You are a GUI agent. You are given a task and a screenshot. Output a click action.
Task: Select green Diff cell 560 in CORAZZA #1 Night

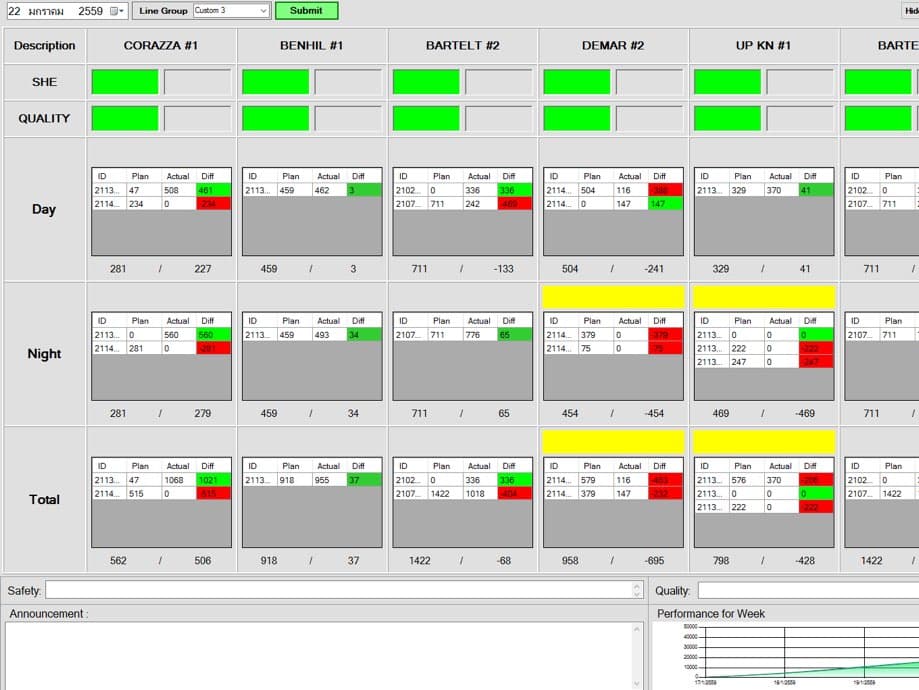[213, 335]
